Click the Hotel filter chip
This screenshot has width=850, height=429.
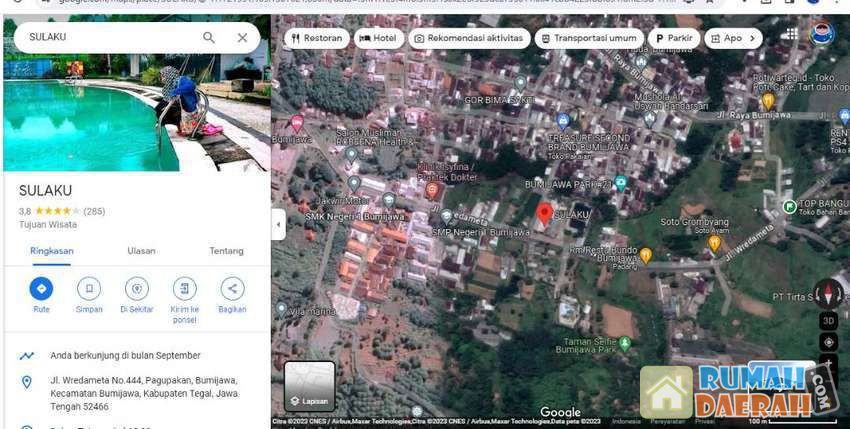tap(377, 38)
